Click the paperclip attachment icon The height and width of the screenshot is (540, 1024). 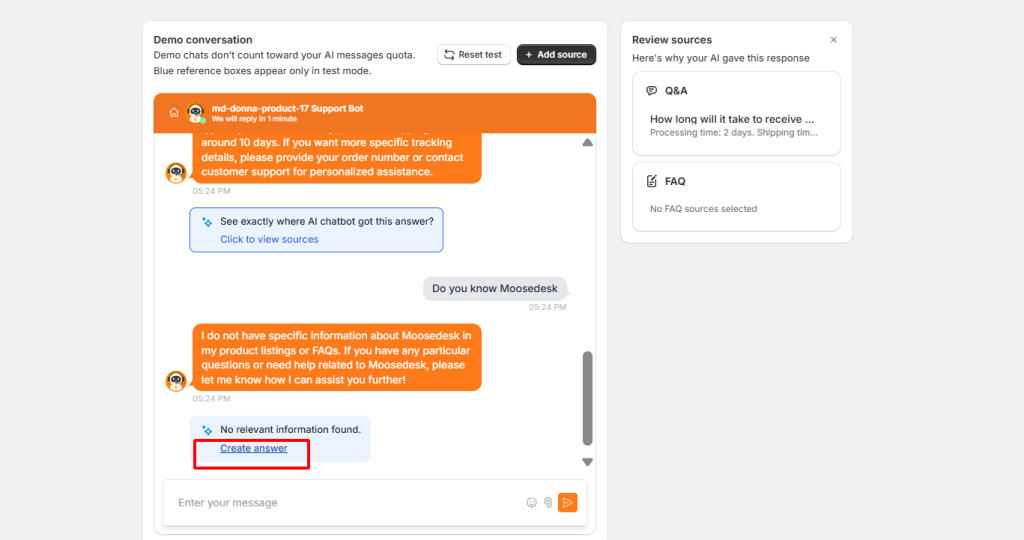coord(548,503)
